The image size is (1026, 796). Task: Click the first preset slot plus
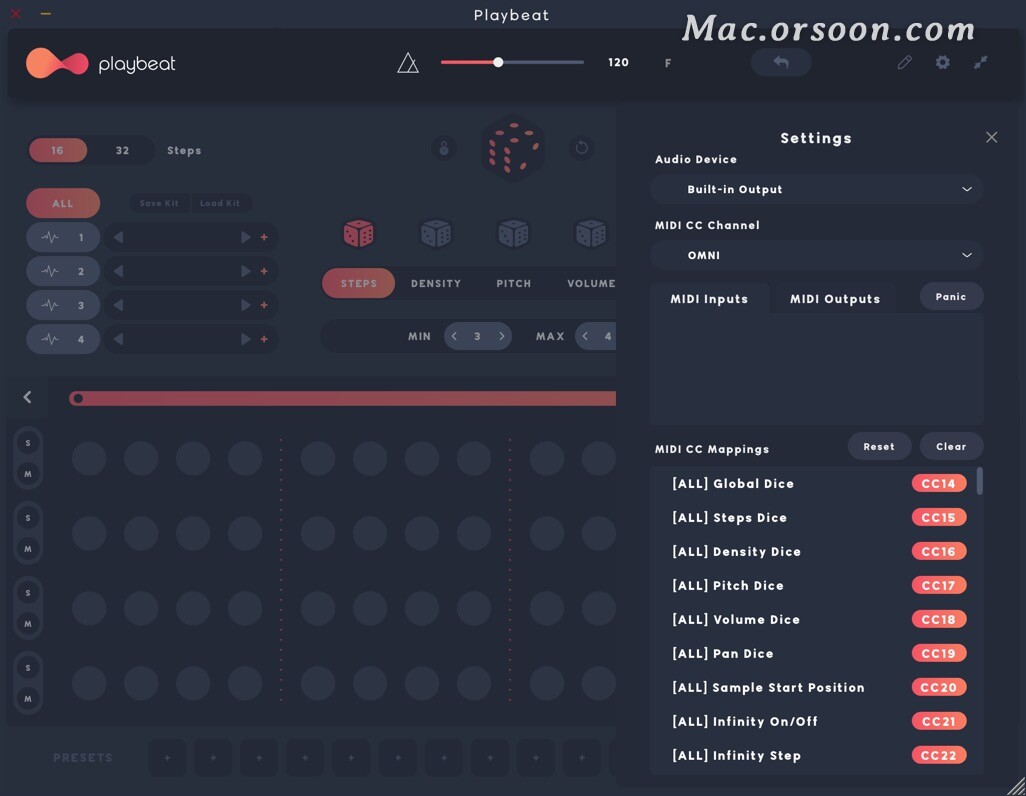pyautogui.click(x=168, y=757)
